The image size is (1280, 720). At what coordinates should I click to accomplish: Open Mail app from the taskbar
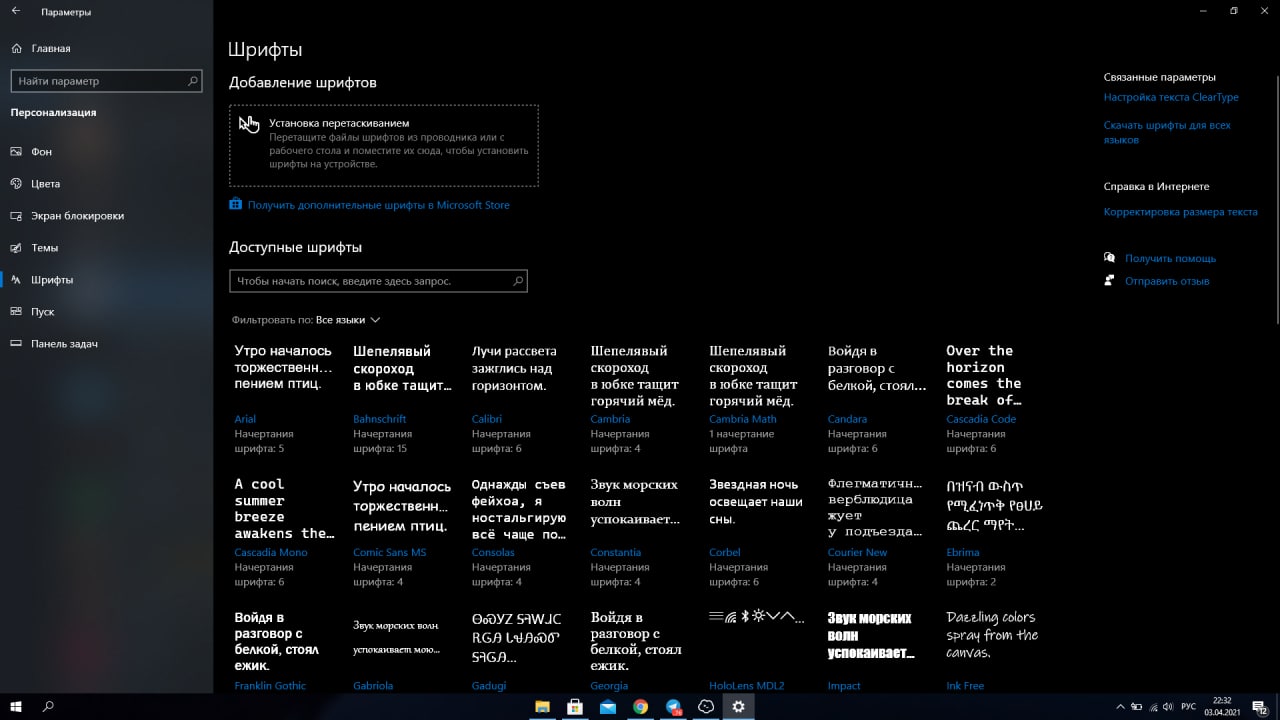pos(608,706)
